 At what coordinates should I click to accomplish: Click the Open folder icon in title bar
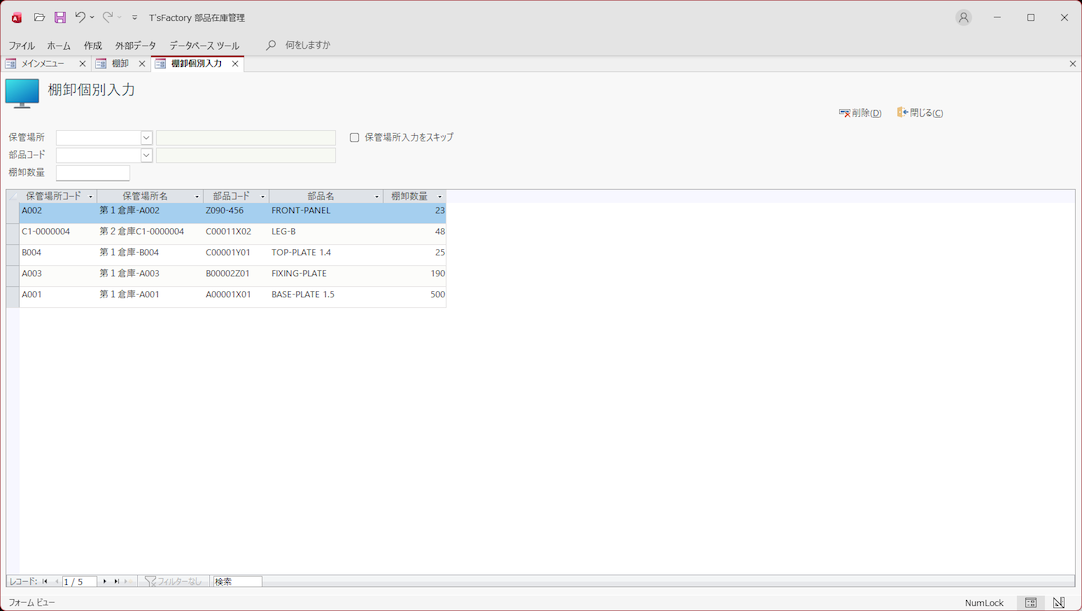tap(39, 17)
